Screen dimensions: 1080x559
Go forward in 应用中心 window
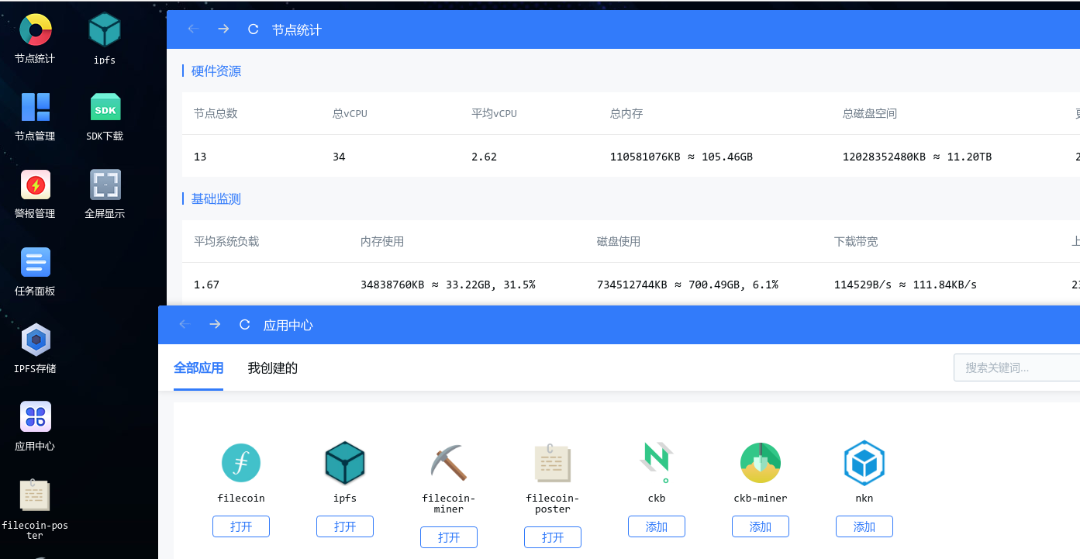(x=214, y=324)
